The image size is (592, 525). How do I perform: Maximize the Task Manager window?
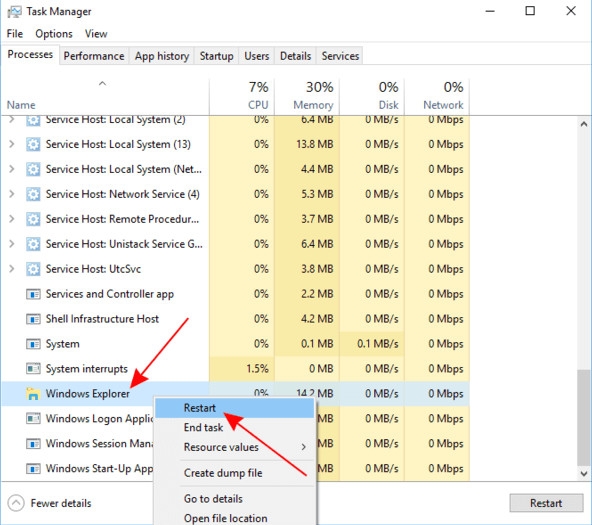tap(530, 11)
